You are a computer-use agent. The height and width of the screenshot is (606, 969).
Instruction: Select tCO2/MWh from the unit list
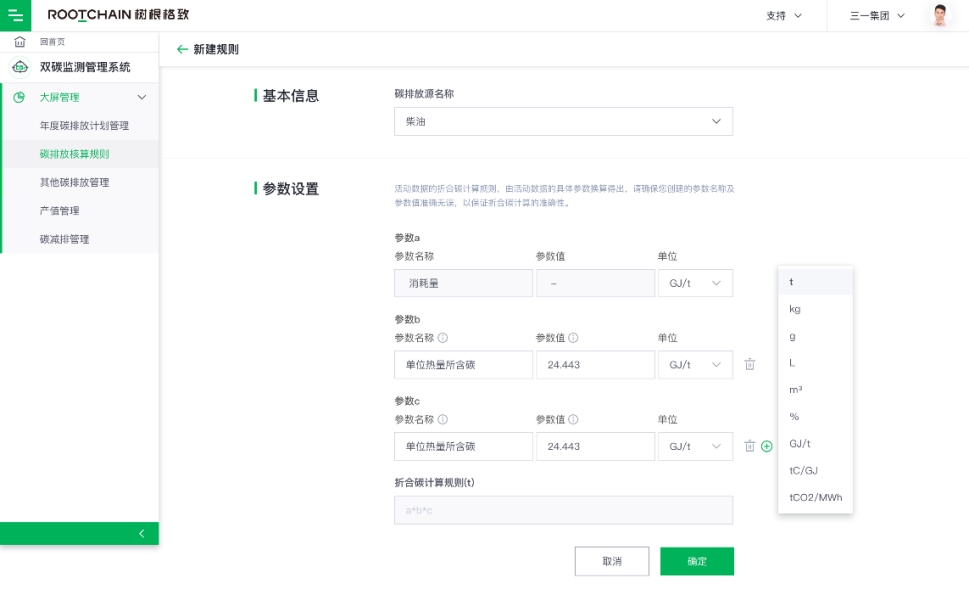815,497
